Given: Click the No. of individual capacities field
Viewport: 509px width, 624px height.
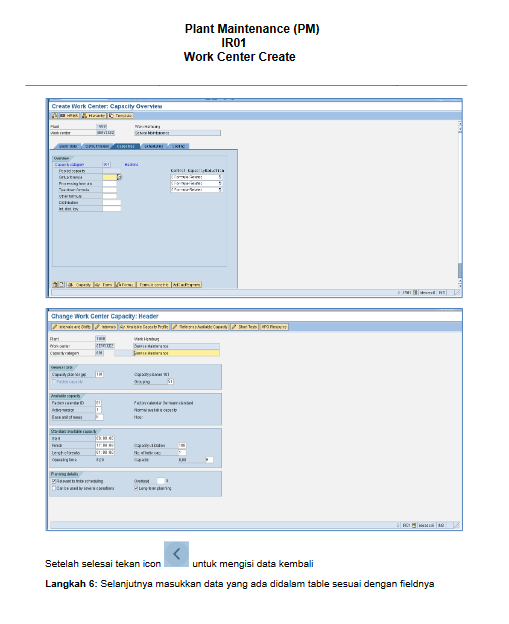Looking at the screenshot, I should tap(182, 453).
